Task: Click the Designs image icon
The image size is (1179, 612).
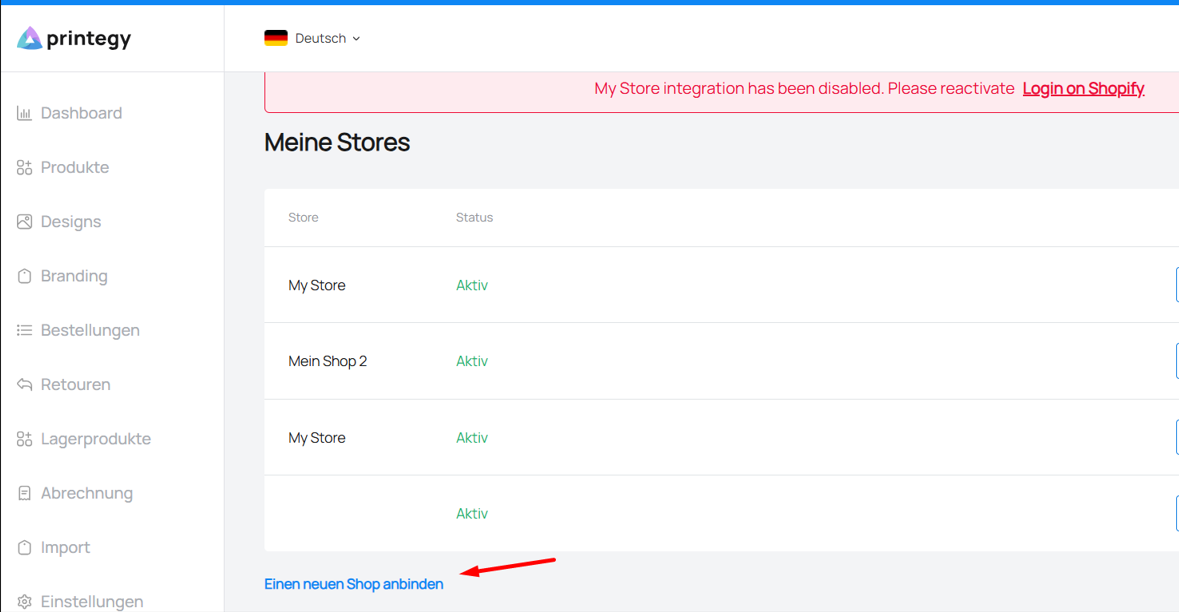Action: [24, 222]
